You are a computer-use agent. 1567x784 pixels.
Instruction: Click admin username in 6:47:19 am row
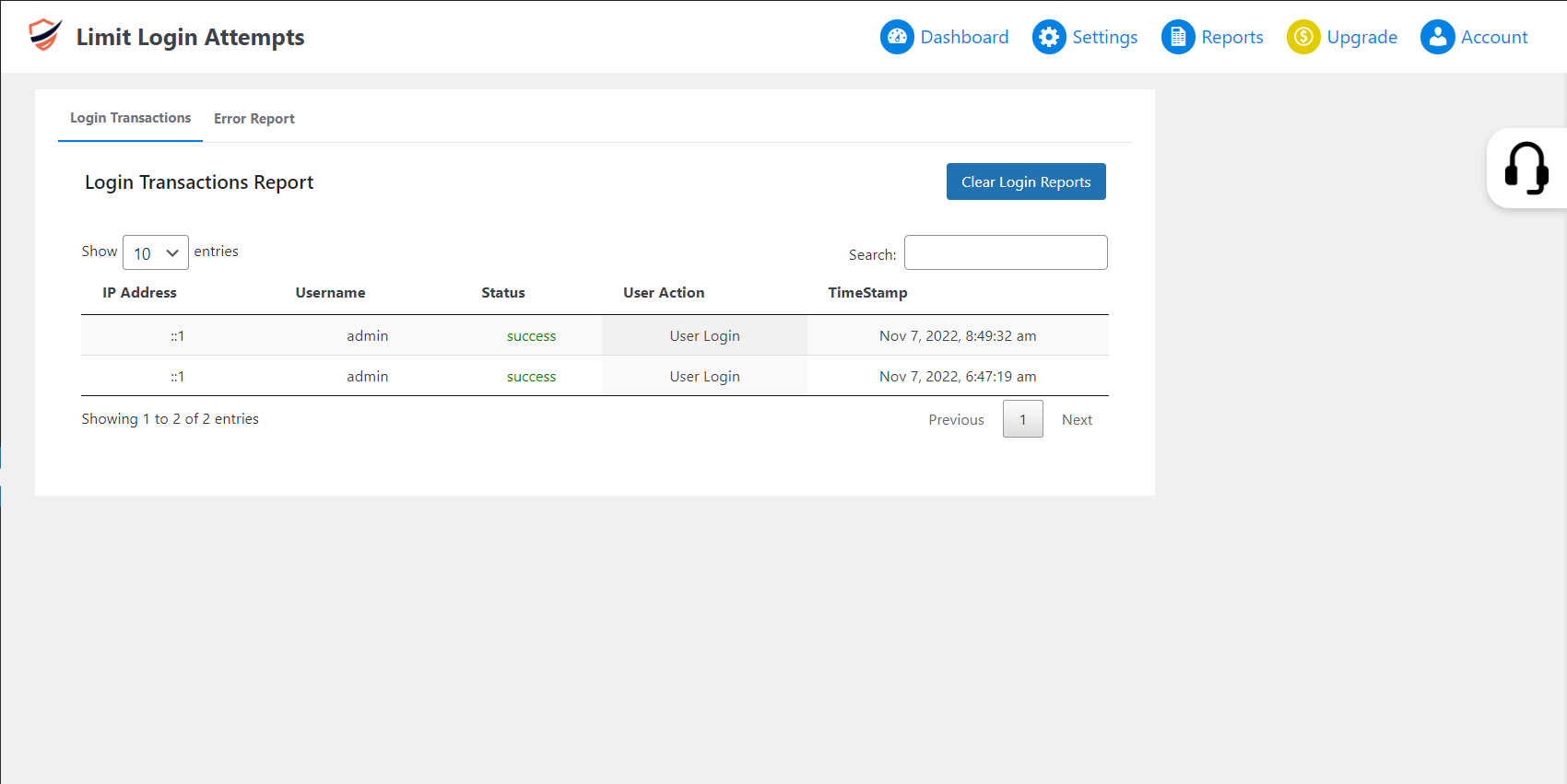[367, 377]
